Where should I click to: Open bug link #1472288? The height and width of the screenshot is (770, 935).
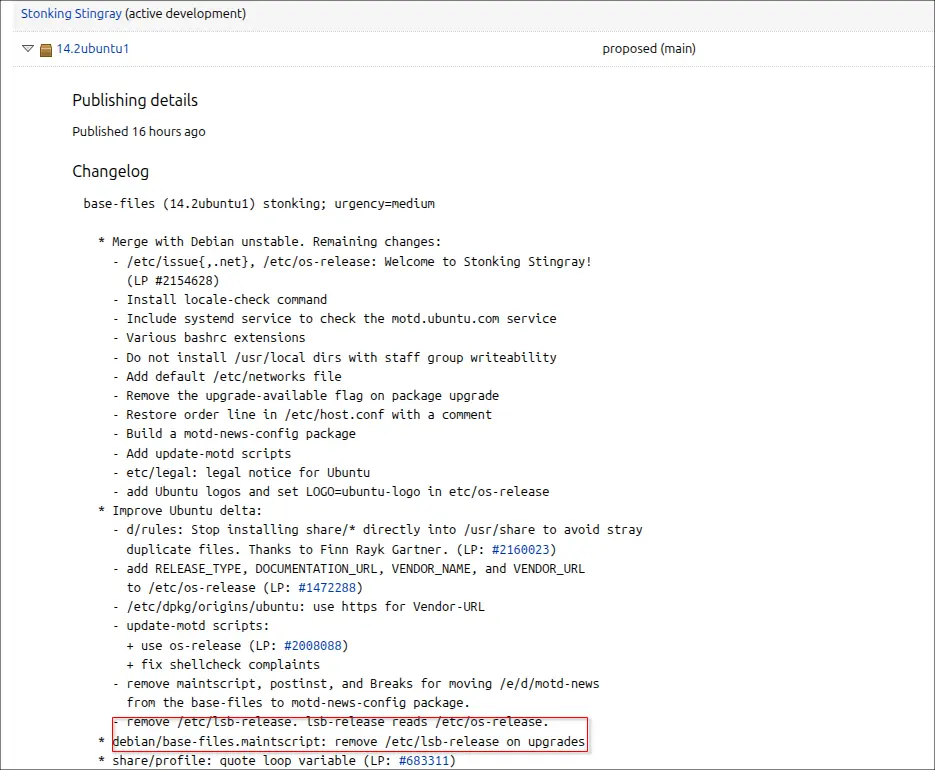(327, 587)
